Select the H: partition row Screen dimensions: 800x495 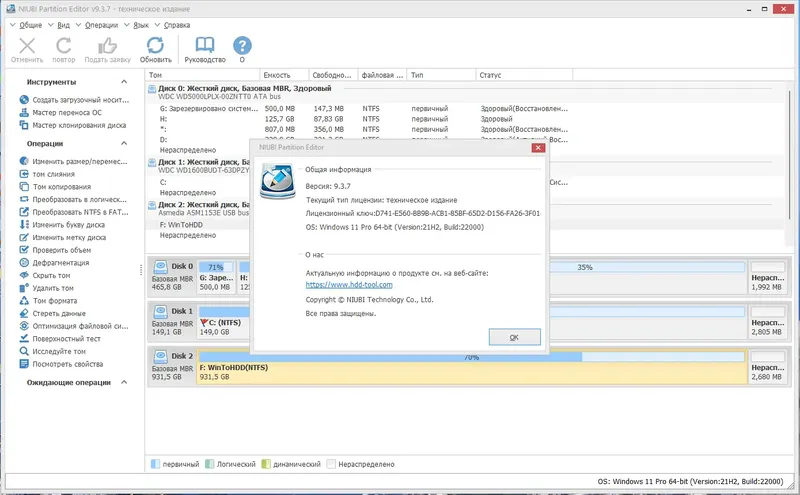click(x=466, y=119)
